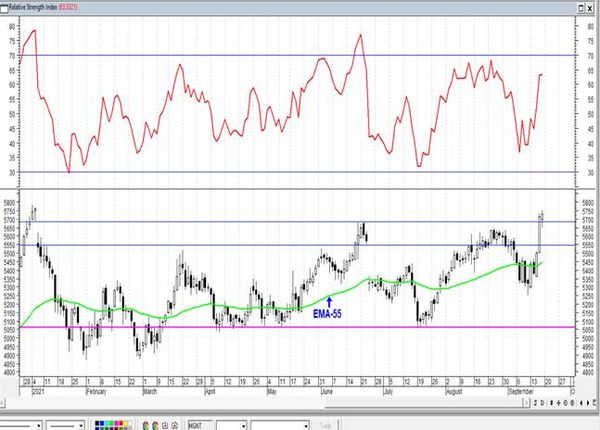The width and height of the screenshot is (600, 430).
Task: Open the line weight dropdown arrow
Action: tap(81, 426)
